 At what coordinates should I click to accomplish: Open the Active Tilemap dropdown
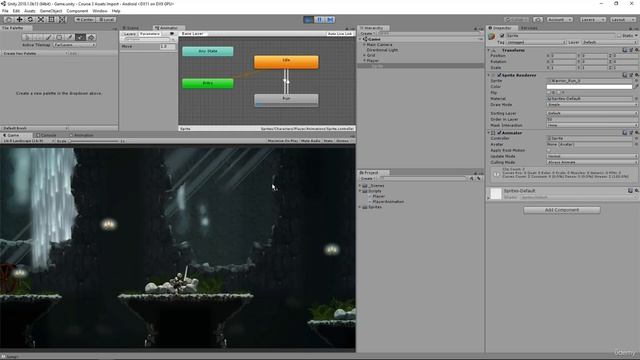click(x=75, y=45)
